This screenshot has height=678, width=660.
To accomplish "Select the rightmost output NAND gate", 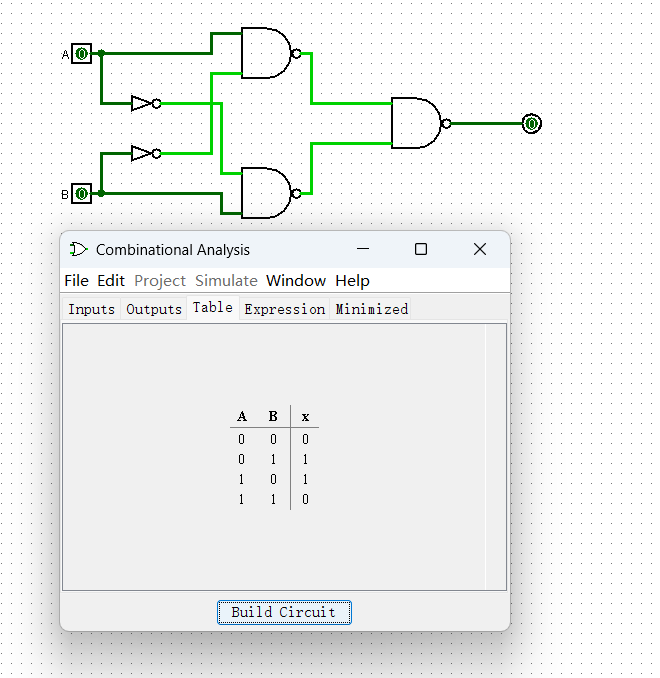I will (415, 123).
